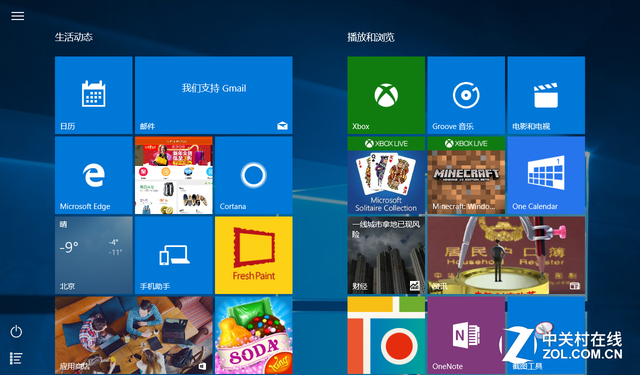Open the 北京 weather tile
Image resolution: width=640 pixels, height=375 pixels.
click(94, 255)
